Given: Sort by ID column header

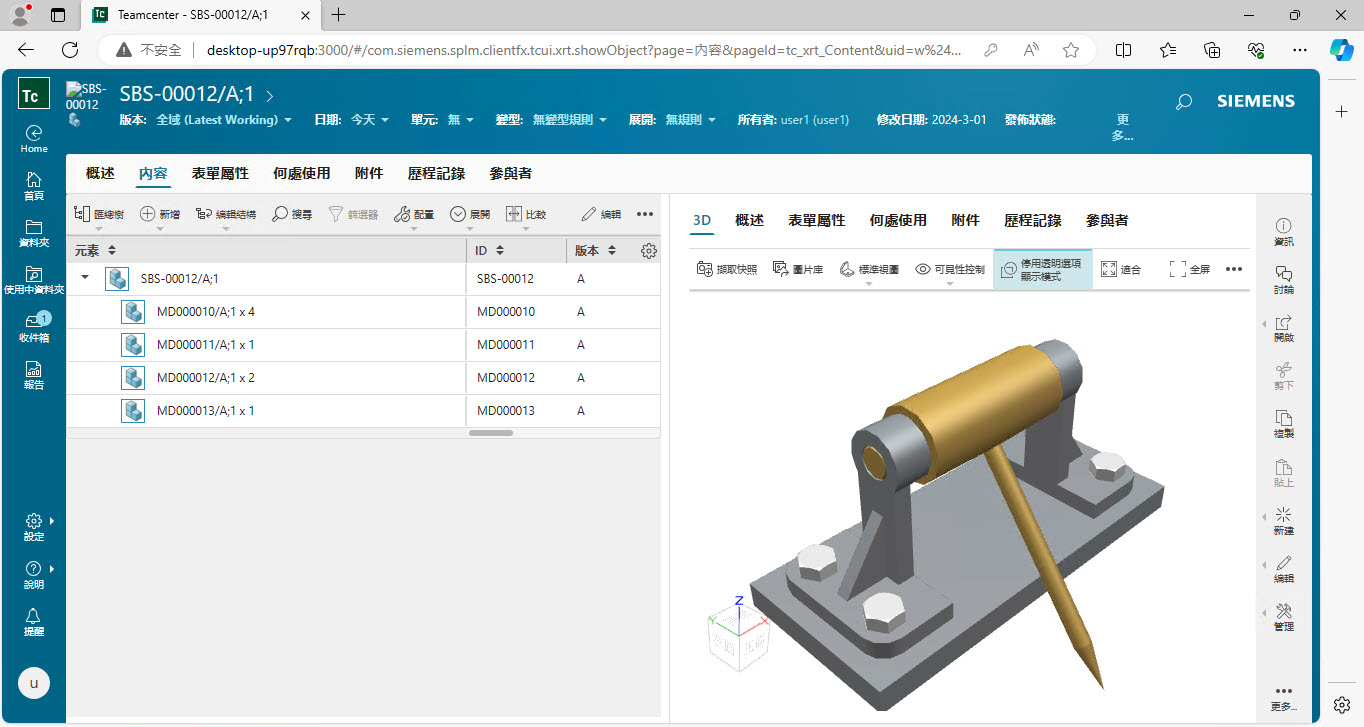Looking at the screenshot, I should pyautogui.click(x=490, y=251).
